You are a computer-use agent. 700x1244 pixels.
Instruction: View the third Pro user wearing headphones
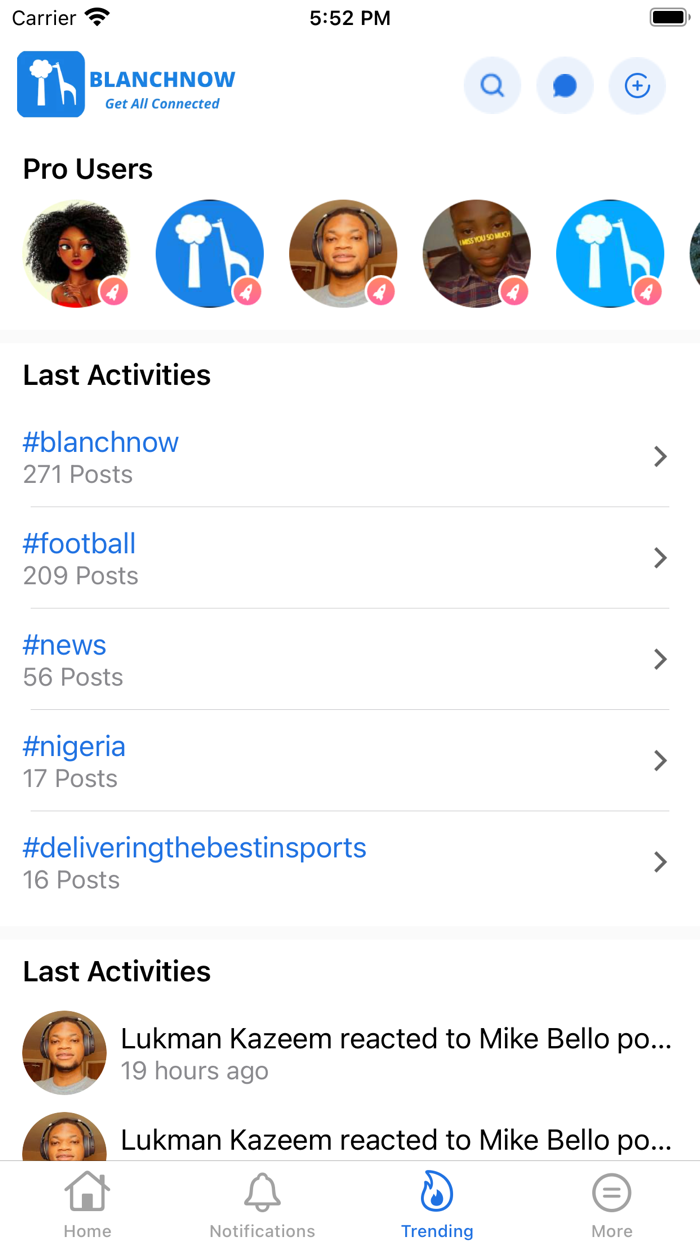coord(343,253)
